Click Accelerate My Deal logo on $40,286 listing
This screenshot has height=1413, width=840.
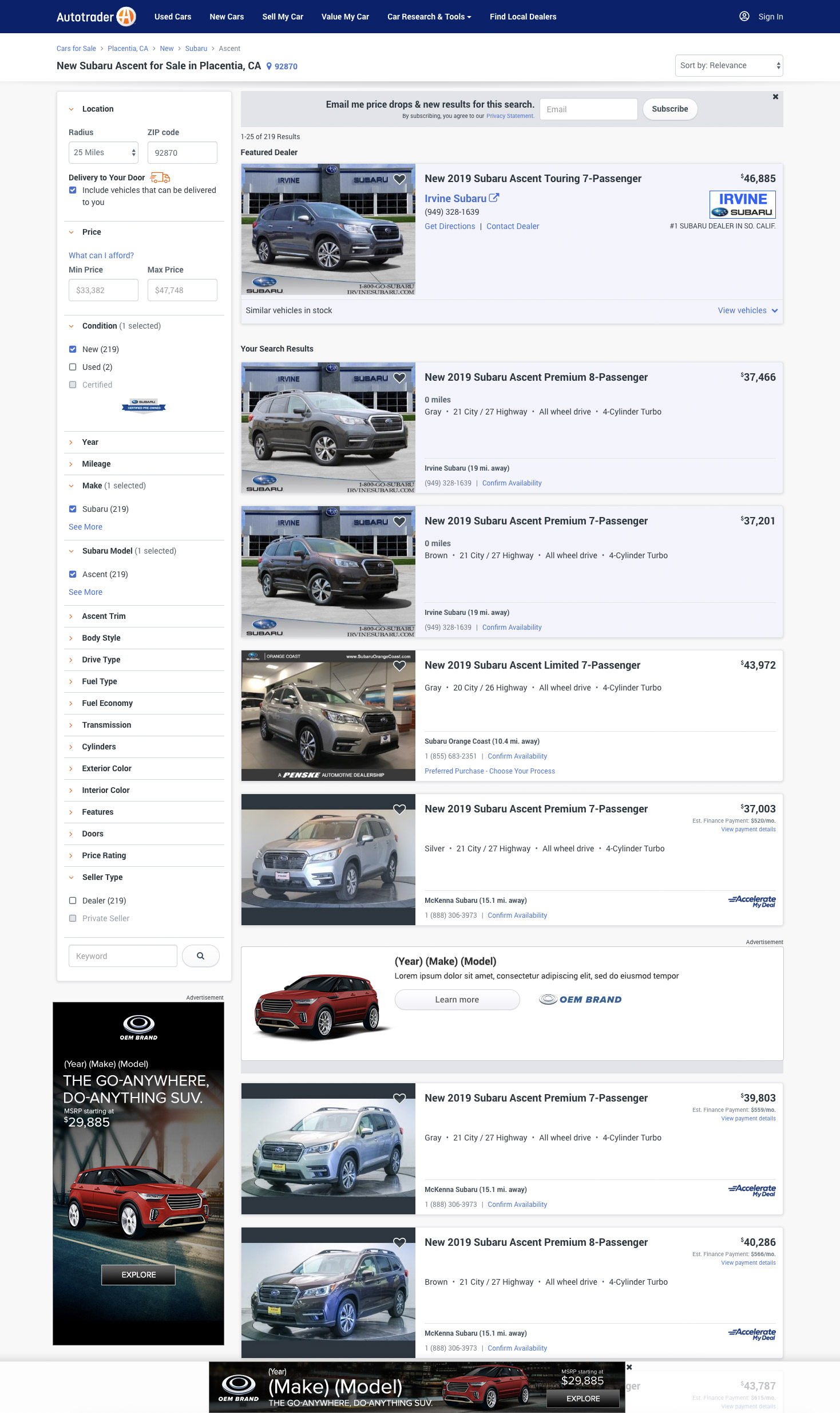pyautogui.click(x=752, y=1334)
